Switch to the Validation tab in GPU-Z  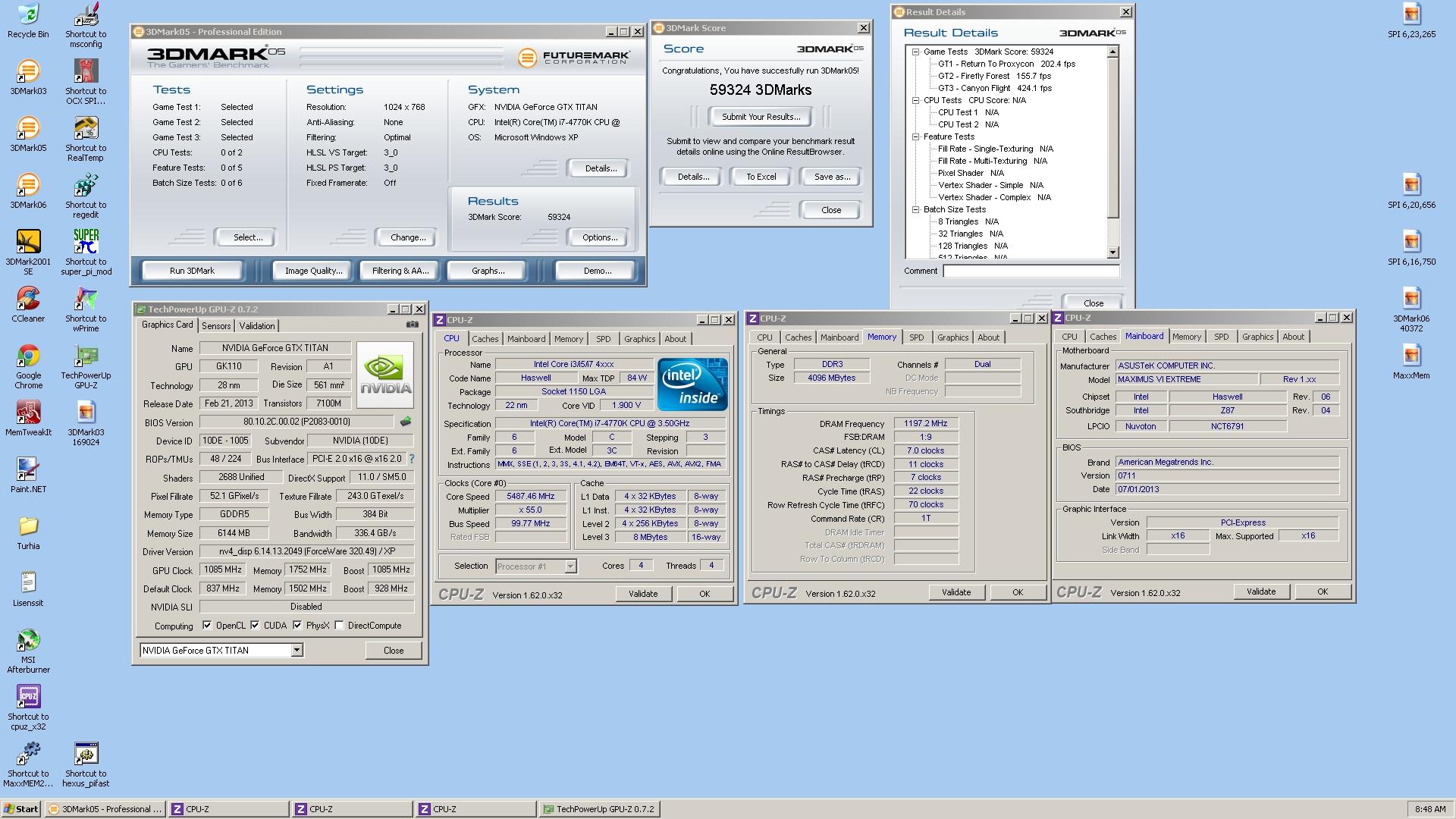tap(257, 326)
